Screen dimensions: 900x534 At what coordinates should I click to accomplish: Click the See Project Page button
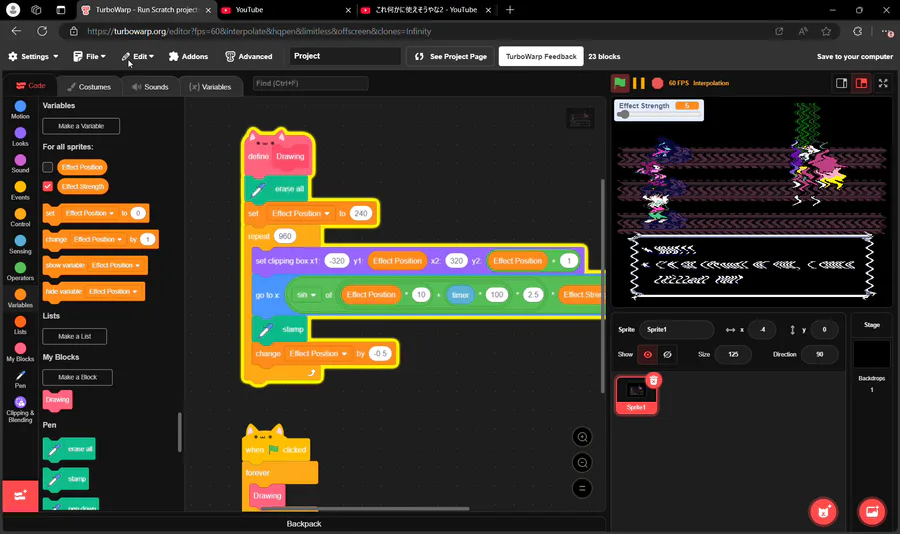tap(451, 56)
